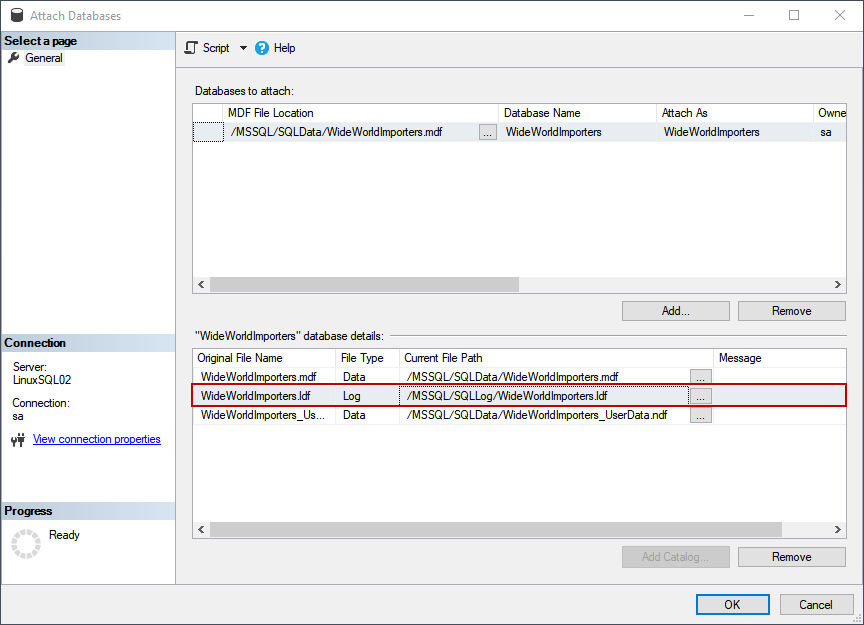Click the details grid's left scroll arrow
Viewport: 864px width, 625px height.
(x=201, y=530)
